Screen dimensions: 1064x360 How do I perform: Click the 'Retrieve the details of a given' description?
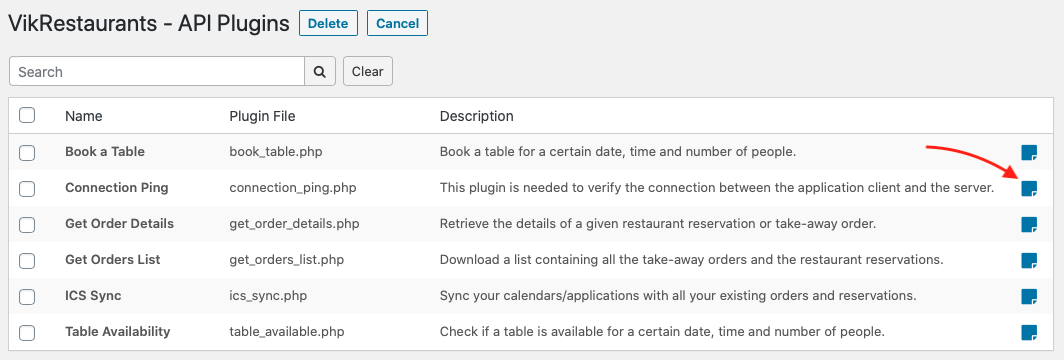[x=658, y=224]
